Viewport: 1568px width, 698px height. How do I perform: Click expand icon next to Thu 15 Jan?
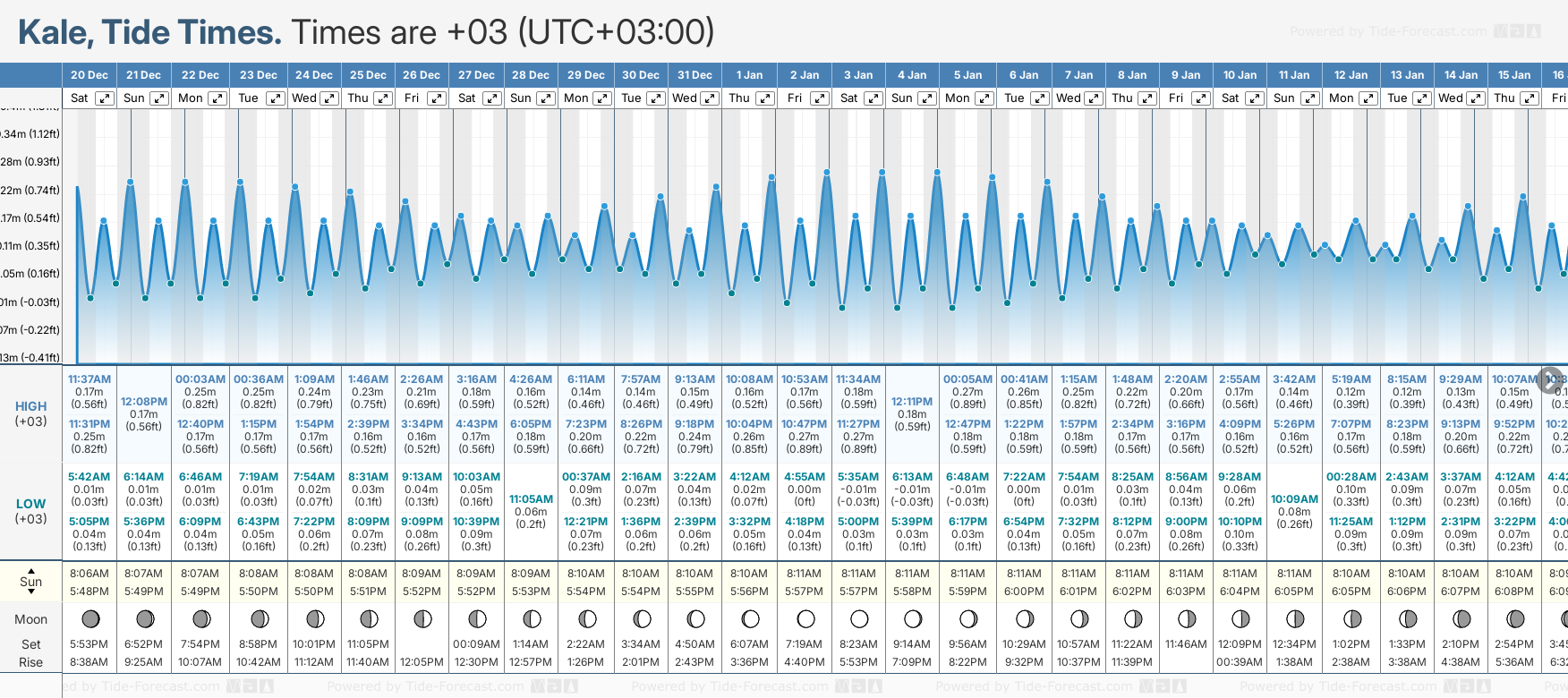(x=1530, y=98)
